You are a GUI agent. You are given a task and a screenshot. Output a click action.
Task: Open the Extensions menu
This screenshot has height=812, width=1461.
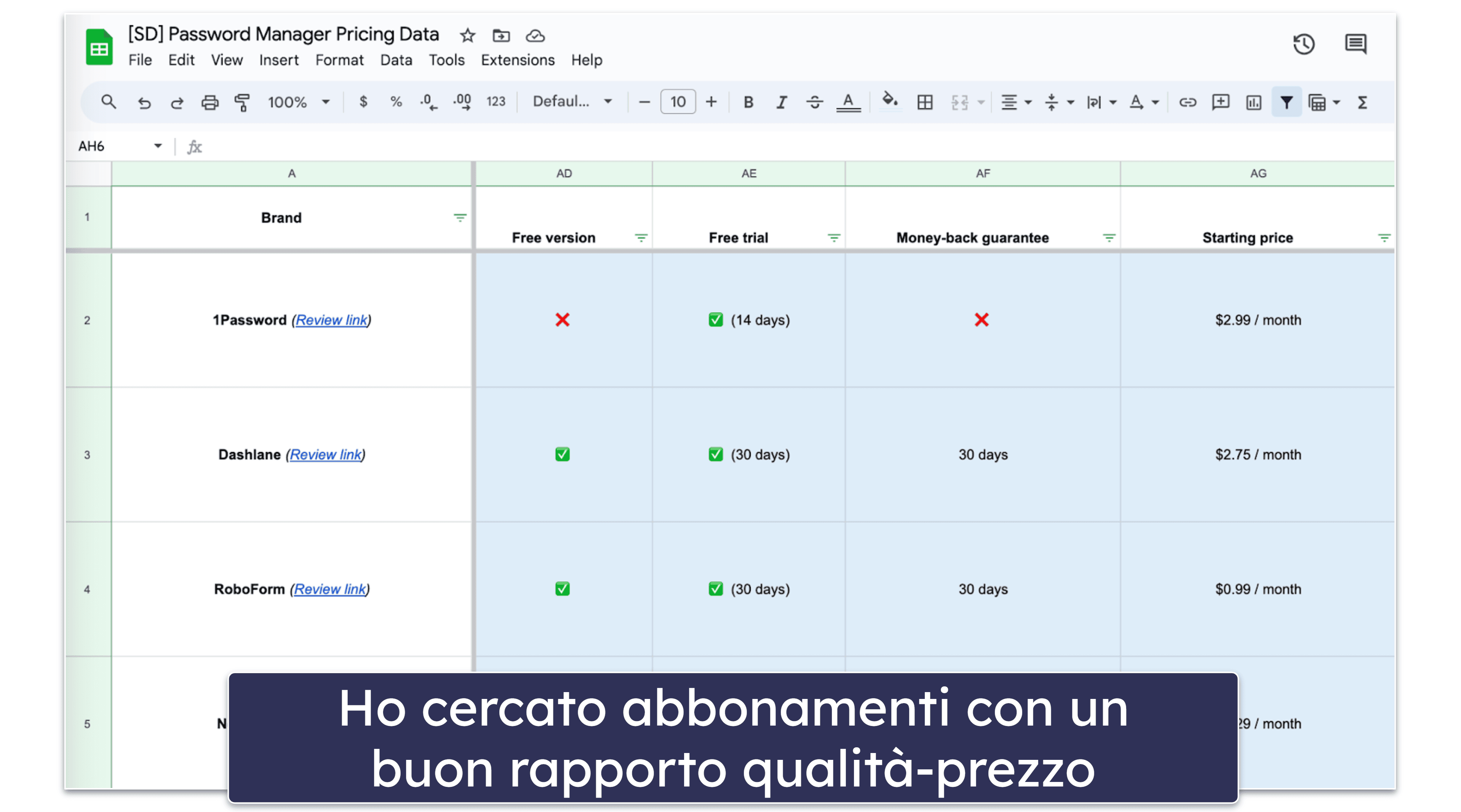click(x=517, y=60)
